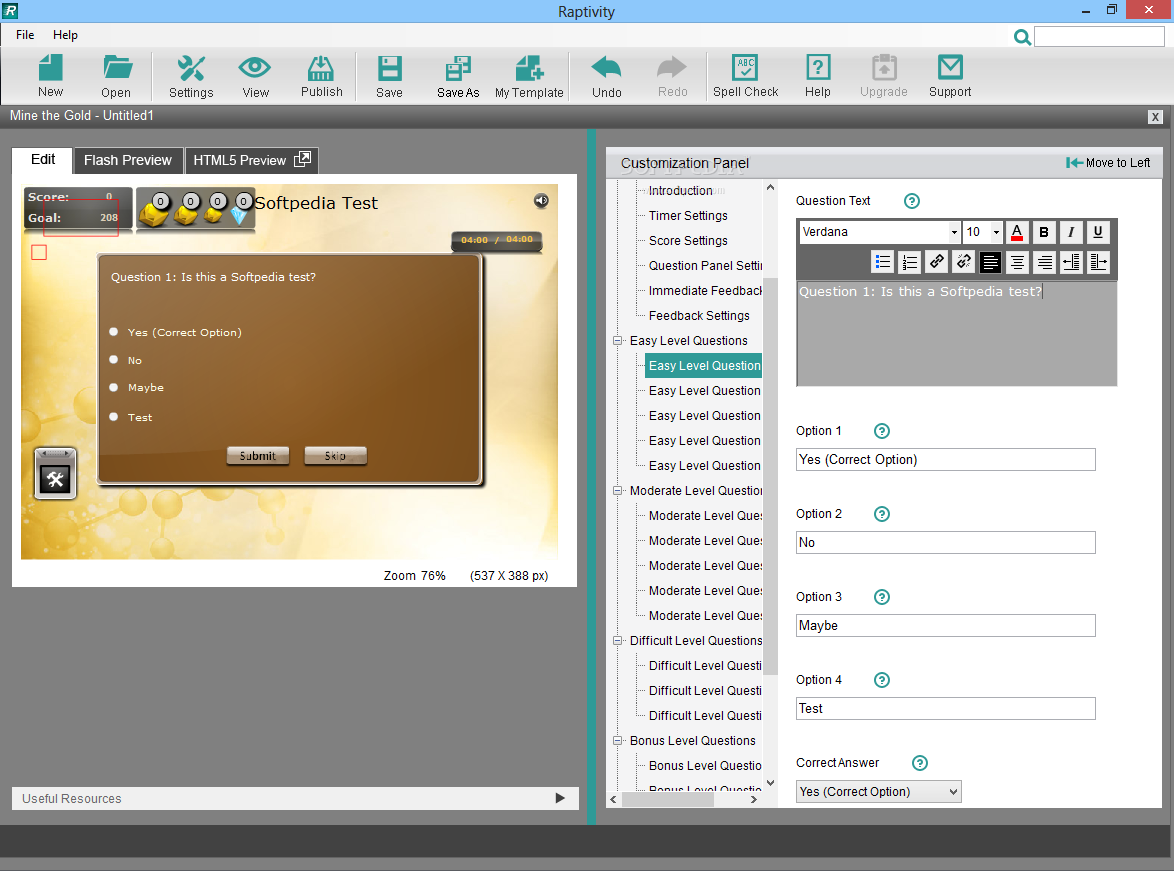Click the Undo arrow icon
Viewport: 1174px width, 871px height.
606,76
